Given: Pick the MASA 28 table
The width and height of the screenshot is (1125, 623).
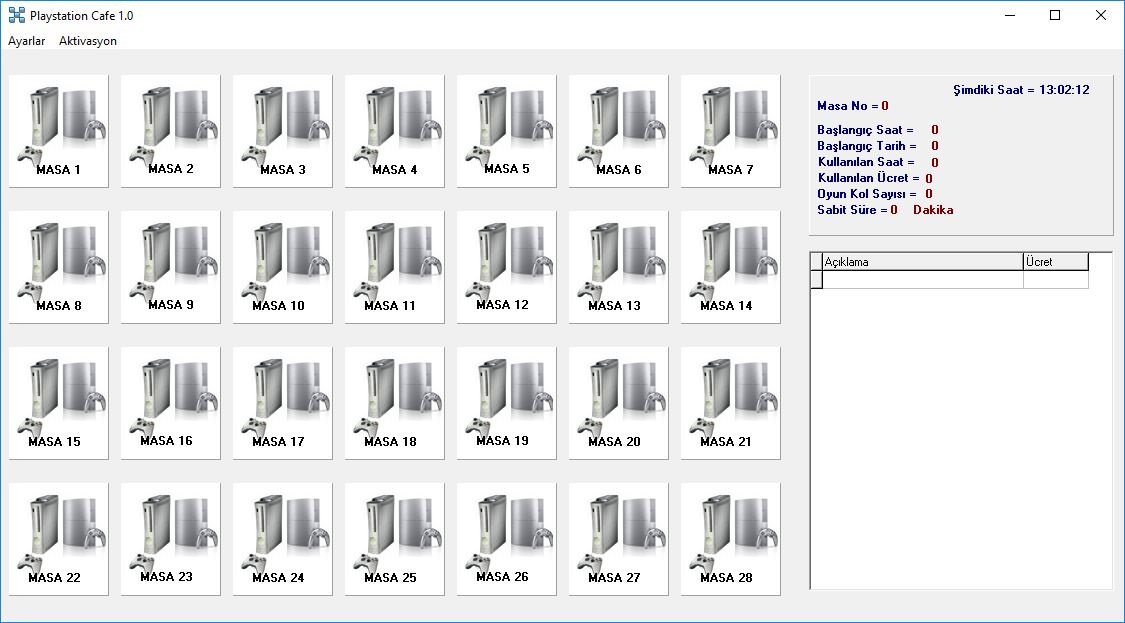Looking at the screenshot, I should (x=730, y=539).
